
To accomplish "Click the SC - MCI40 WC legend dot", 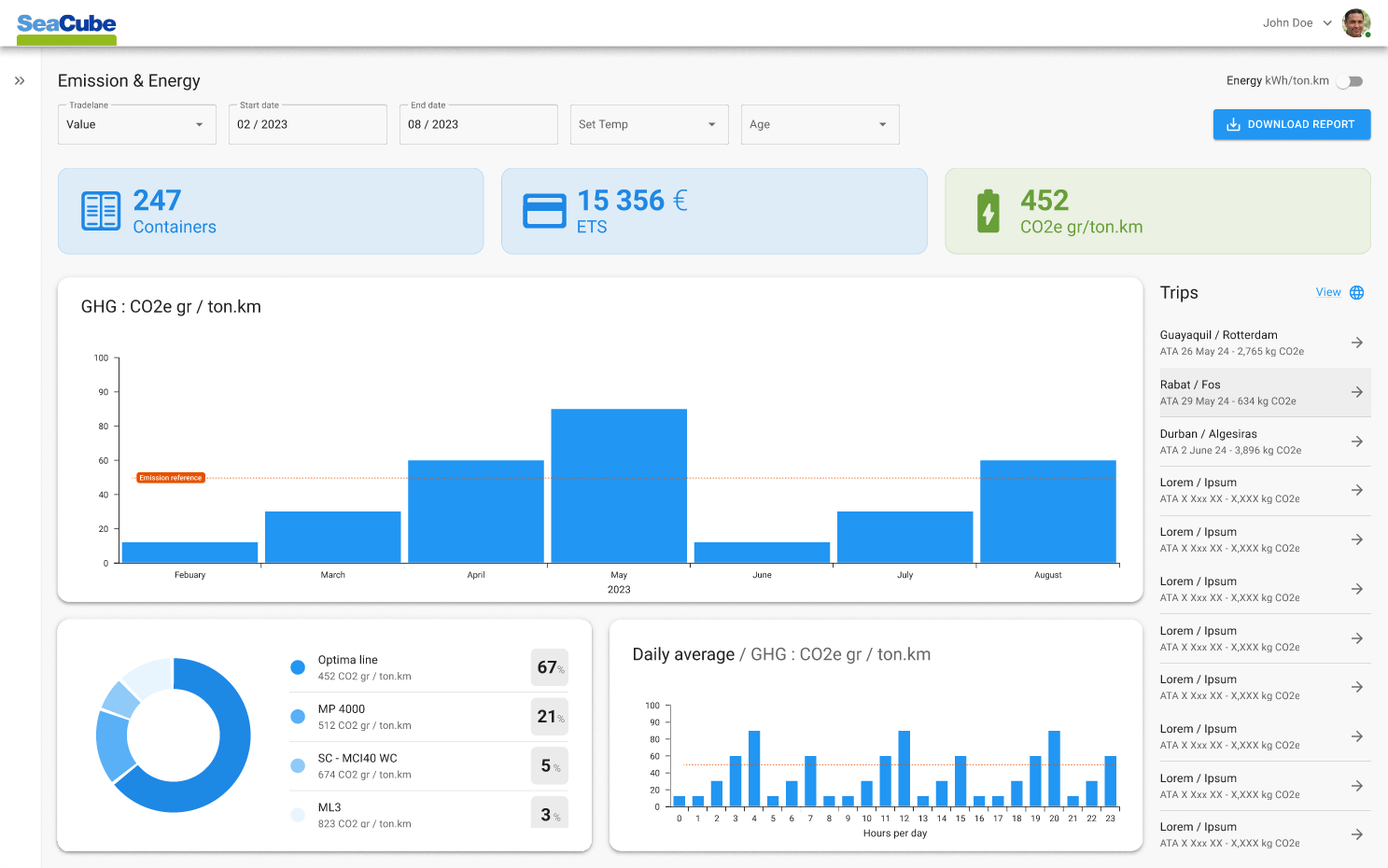I will pyautogui.click(x=298, y=765).
